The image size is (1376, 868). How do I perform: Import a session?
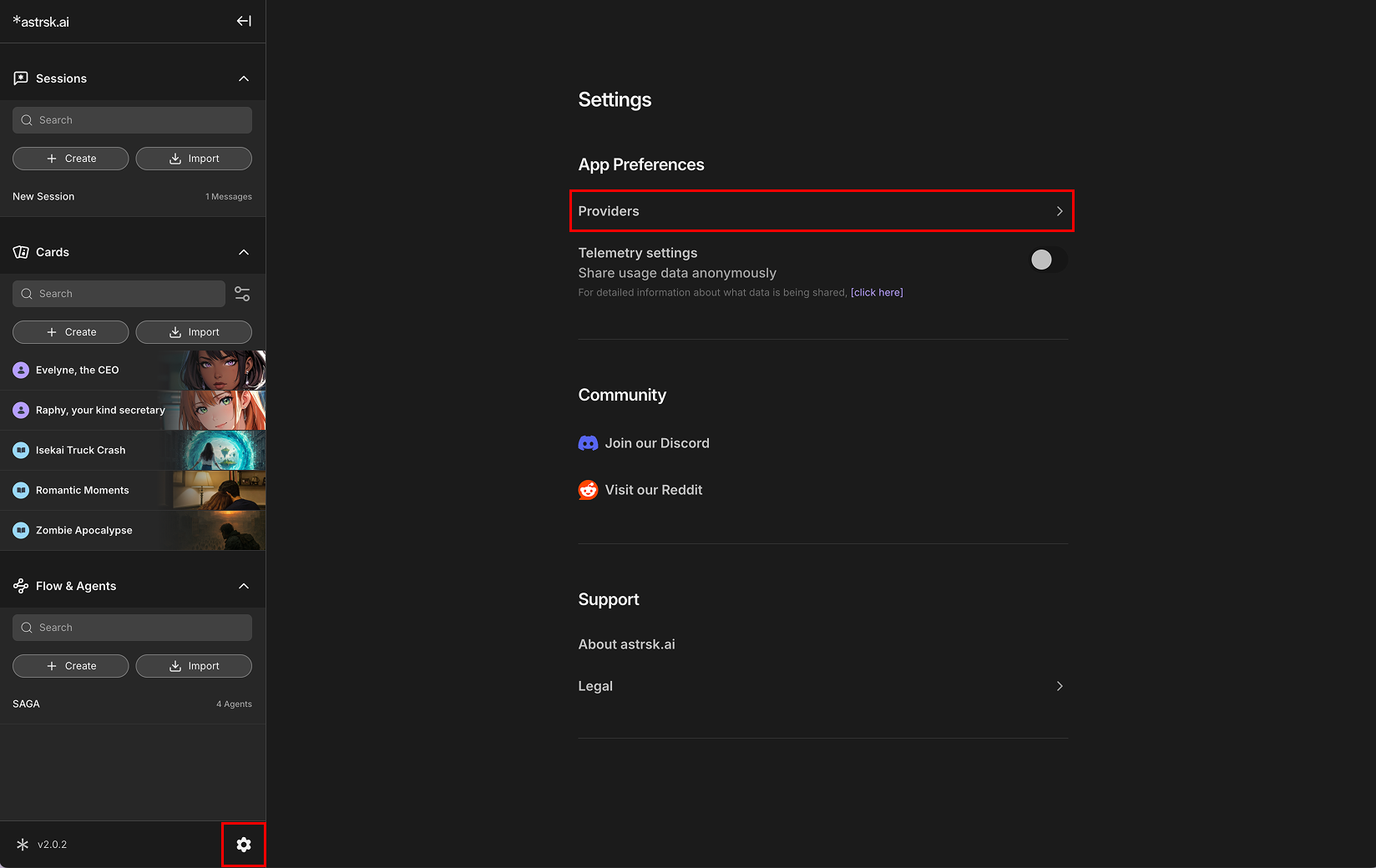pos(194,159)
